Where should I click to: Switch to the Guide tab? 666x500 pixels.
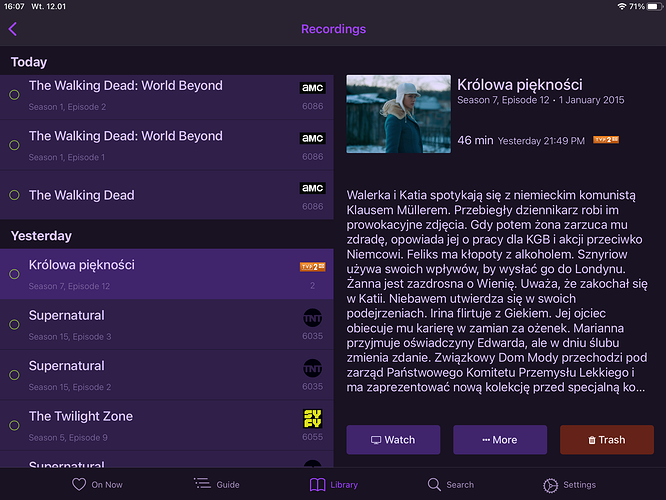217,485
